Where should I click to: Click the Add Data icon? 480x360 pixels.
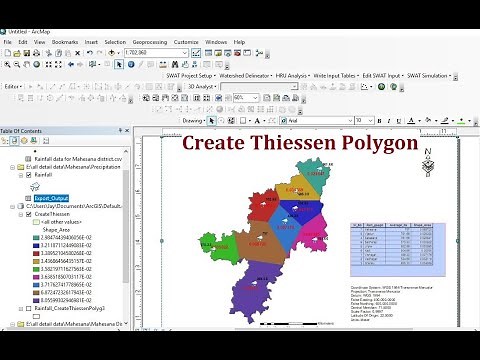pyautogui.click(x=112, y=53)
